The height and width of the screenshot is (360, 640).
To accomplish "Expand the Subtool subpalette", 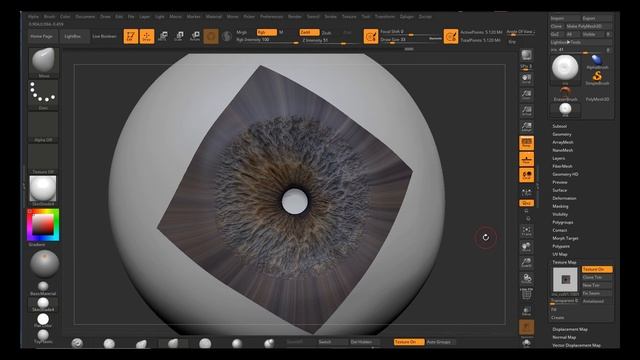I will coord(560,126).
